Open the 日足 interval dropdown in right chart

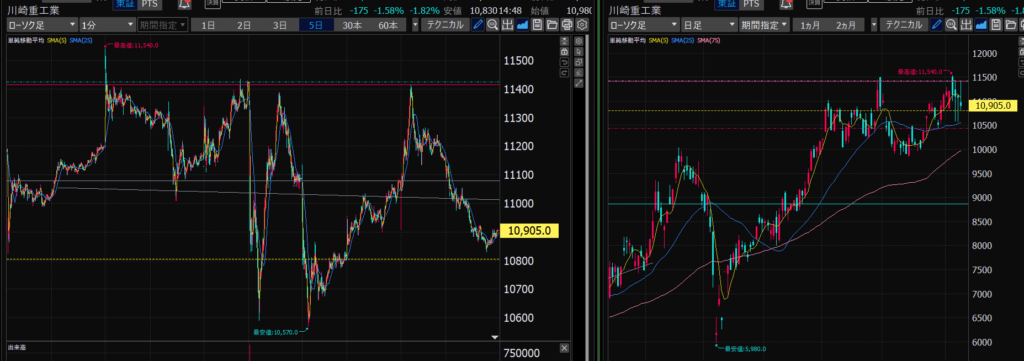click(x=709, y=25)
